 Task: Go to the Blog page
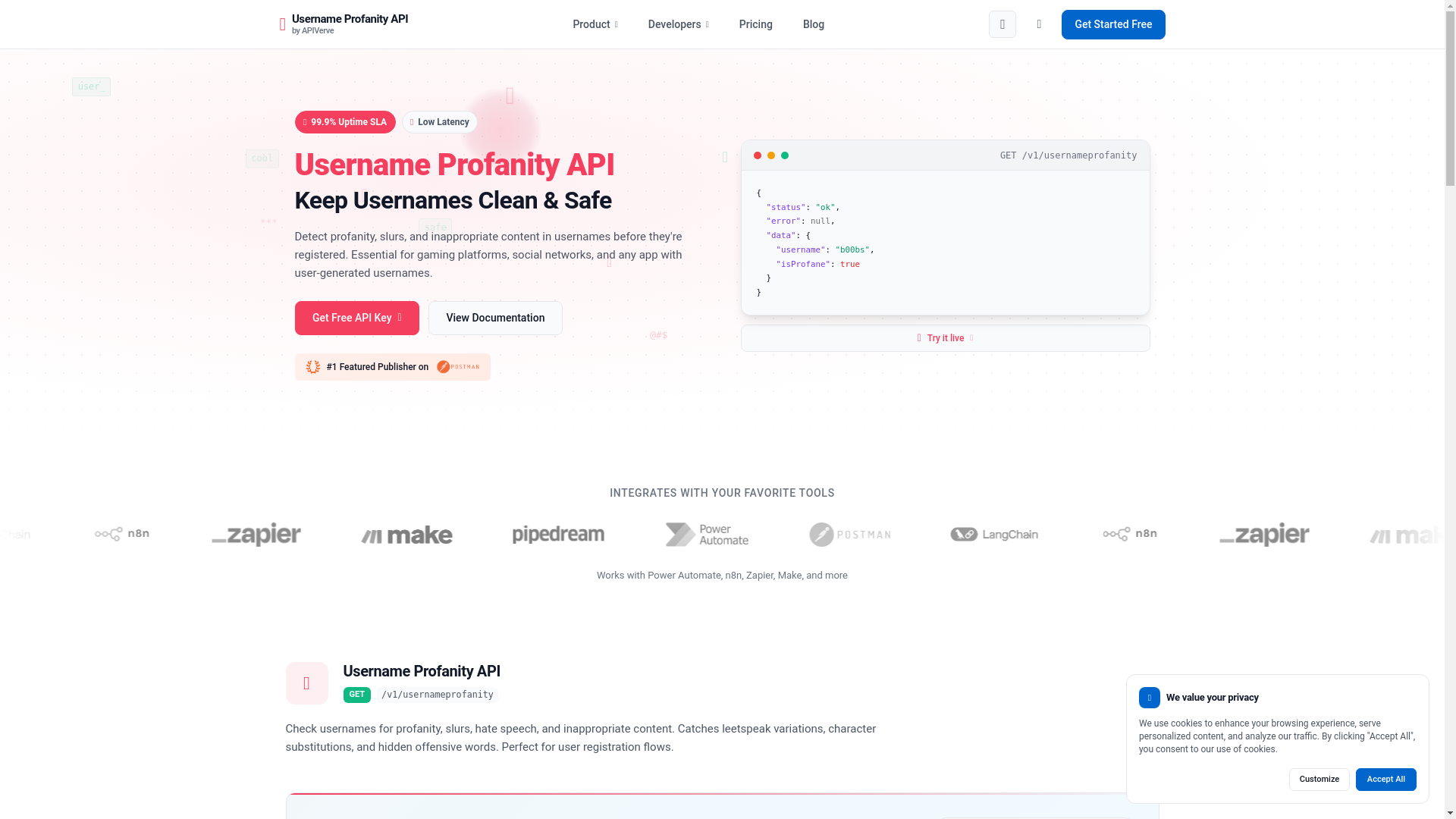[813, 24]
